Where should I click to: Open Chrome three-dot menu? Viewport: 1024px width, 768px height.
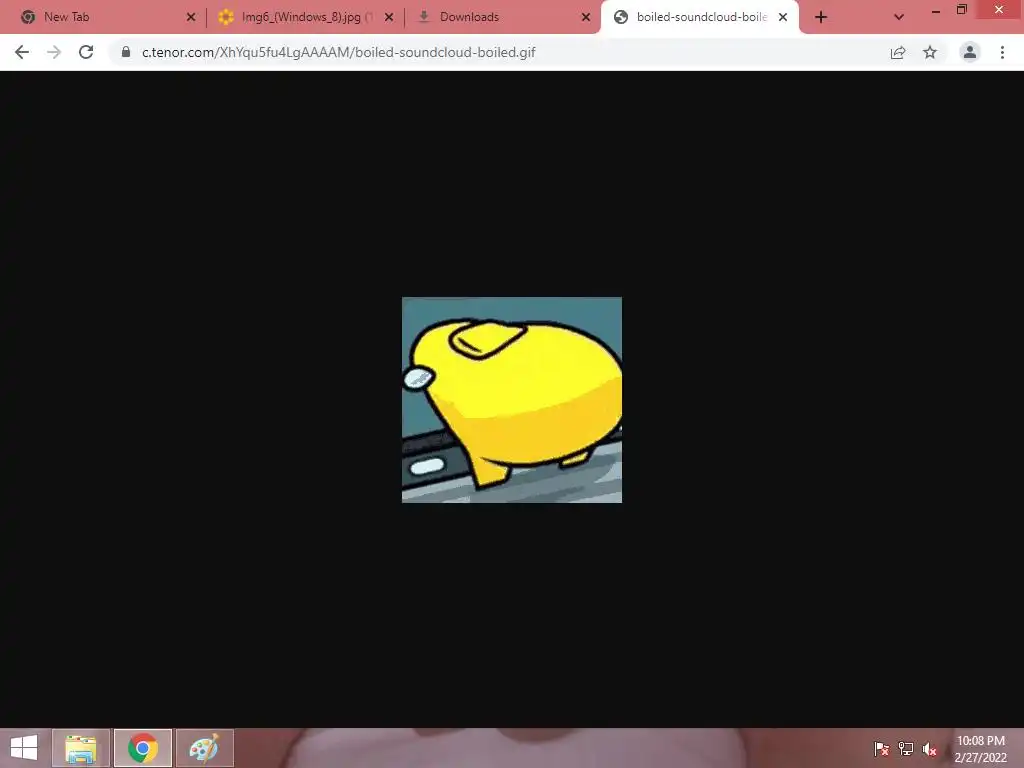tap(1002, 52)
